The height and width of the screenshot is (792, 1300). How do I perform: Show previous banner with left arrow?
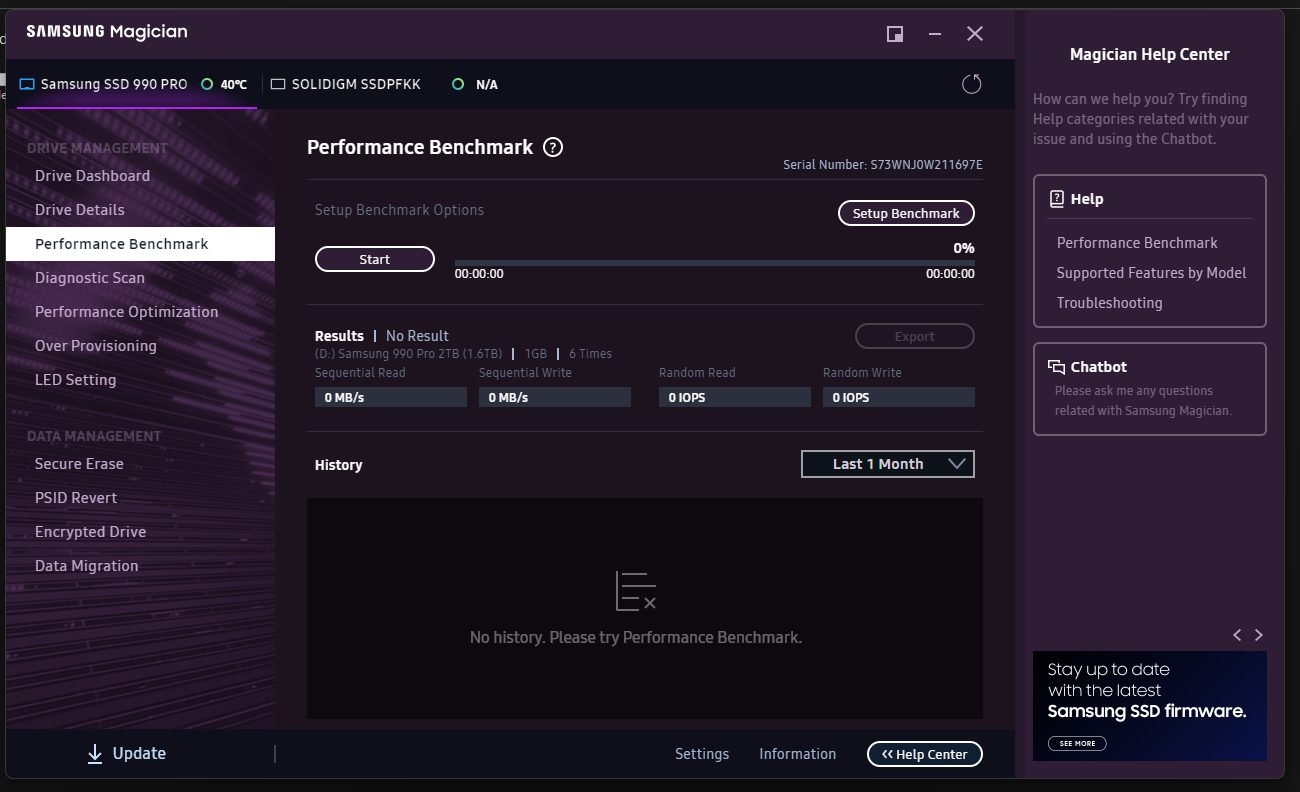click(1237, 635)
